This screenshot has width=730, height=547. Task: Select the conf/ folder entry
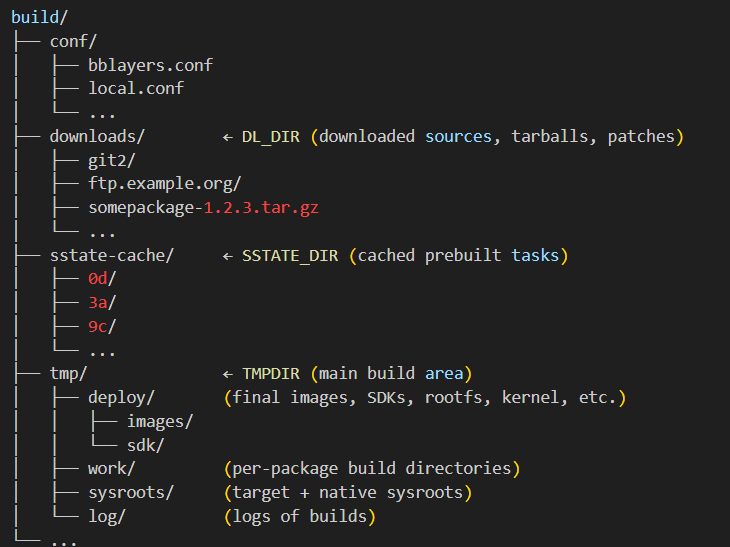click(x=73, y=41)
